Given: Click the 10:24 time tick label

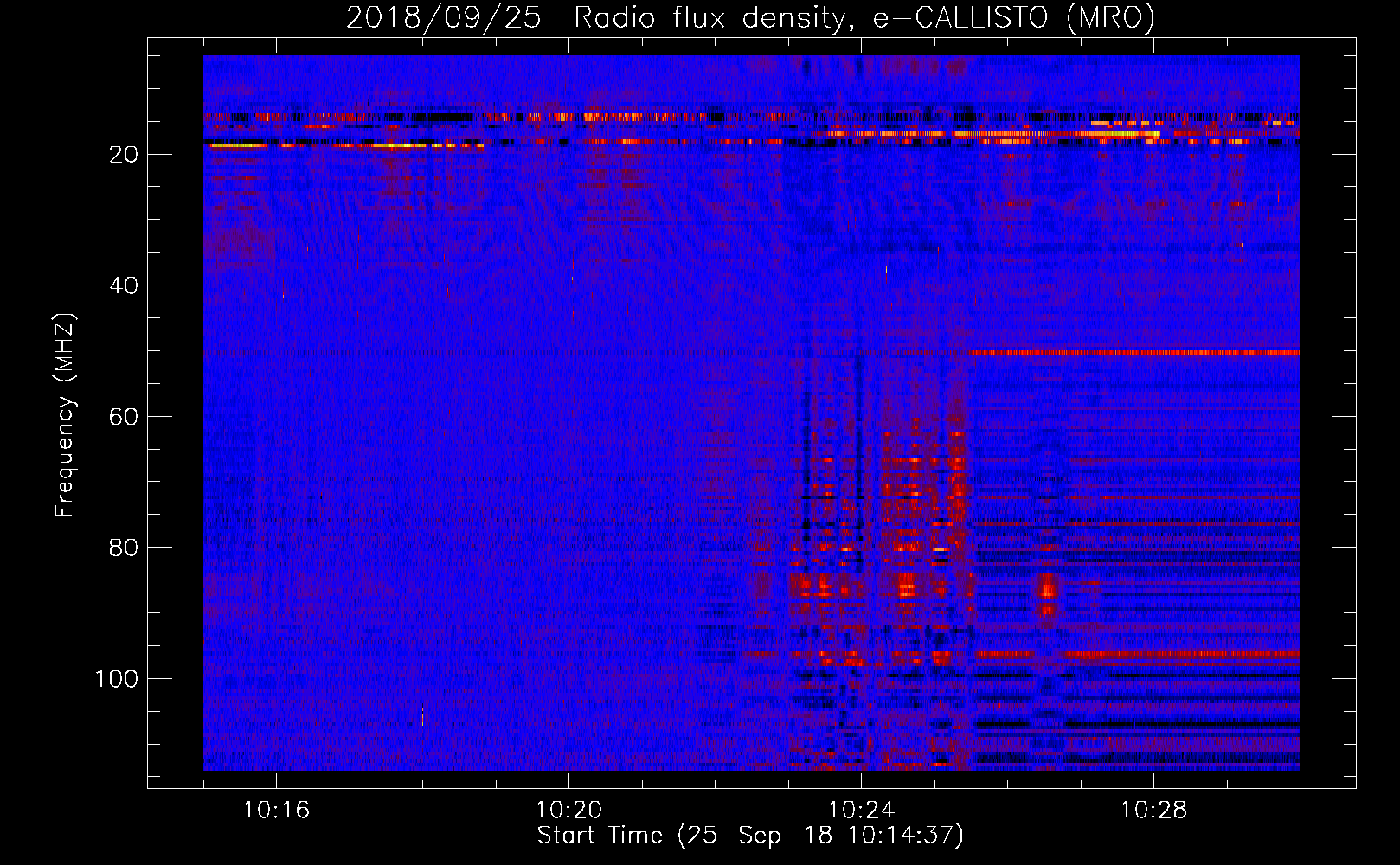Looking at the screenshot, I should click(x=861, y=810).
